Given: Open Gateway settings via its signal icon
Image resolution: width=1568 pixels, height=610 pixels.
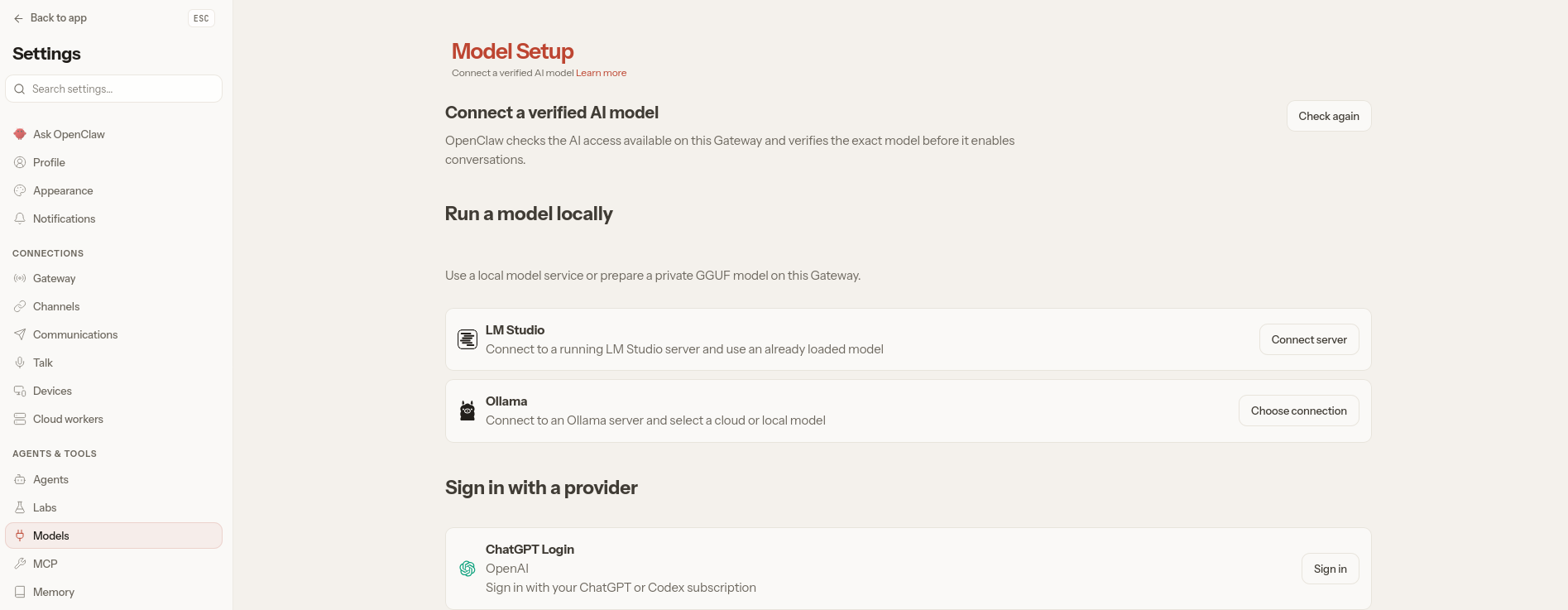Looking at the screenshot, I should [20, 278].
